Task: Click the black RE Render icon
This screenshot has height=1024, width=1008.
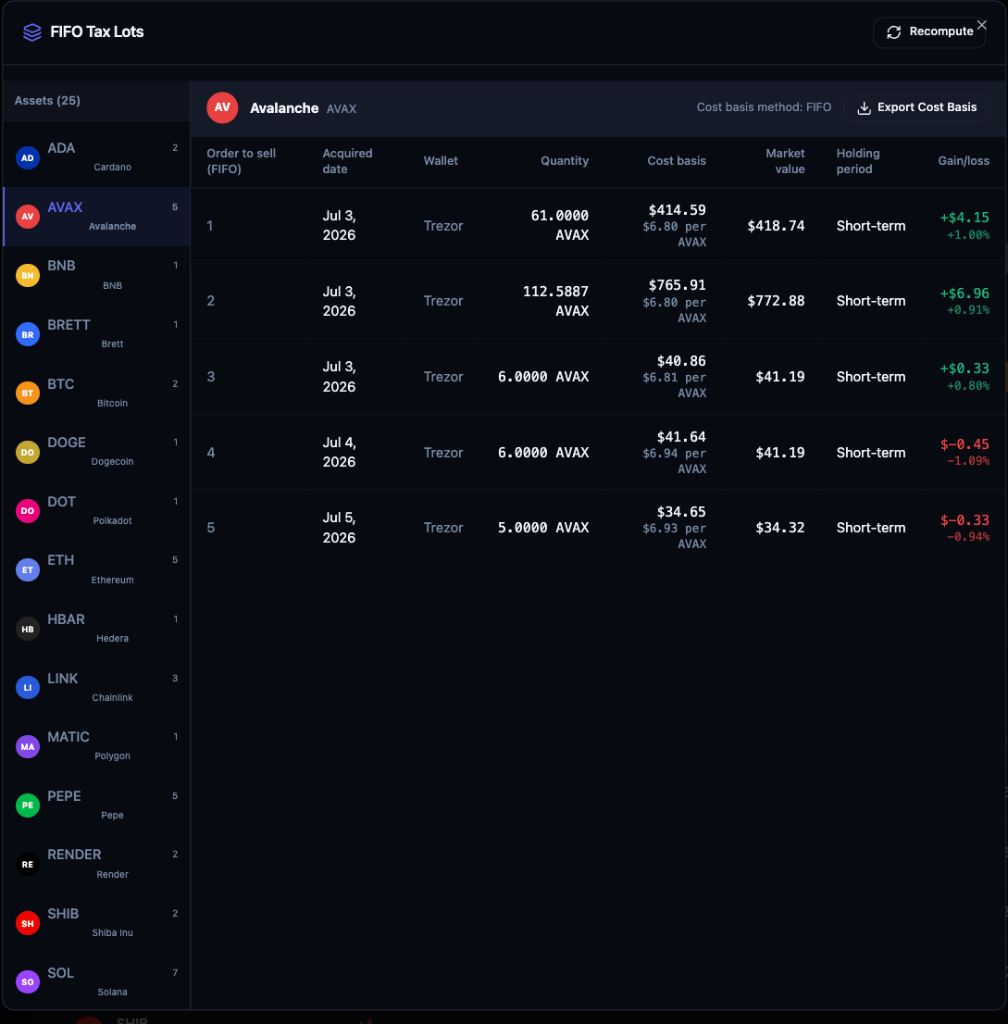Action: [27, 864]
